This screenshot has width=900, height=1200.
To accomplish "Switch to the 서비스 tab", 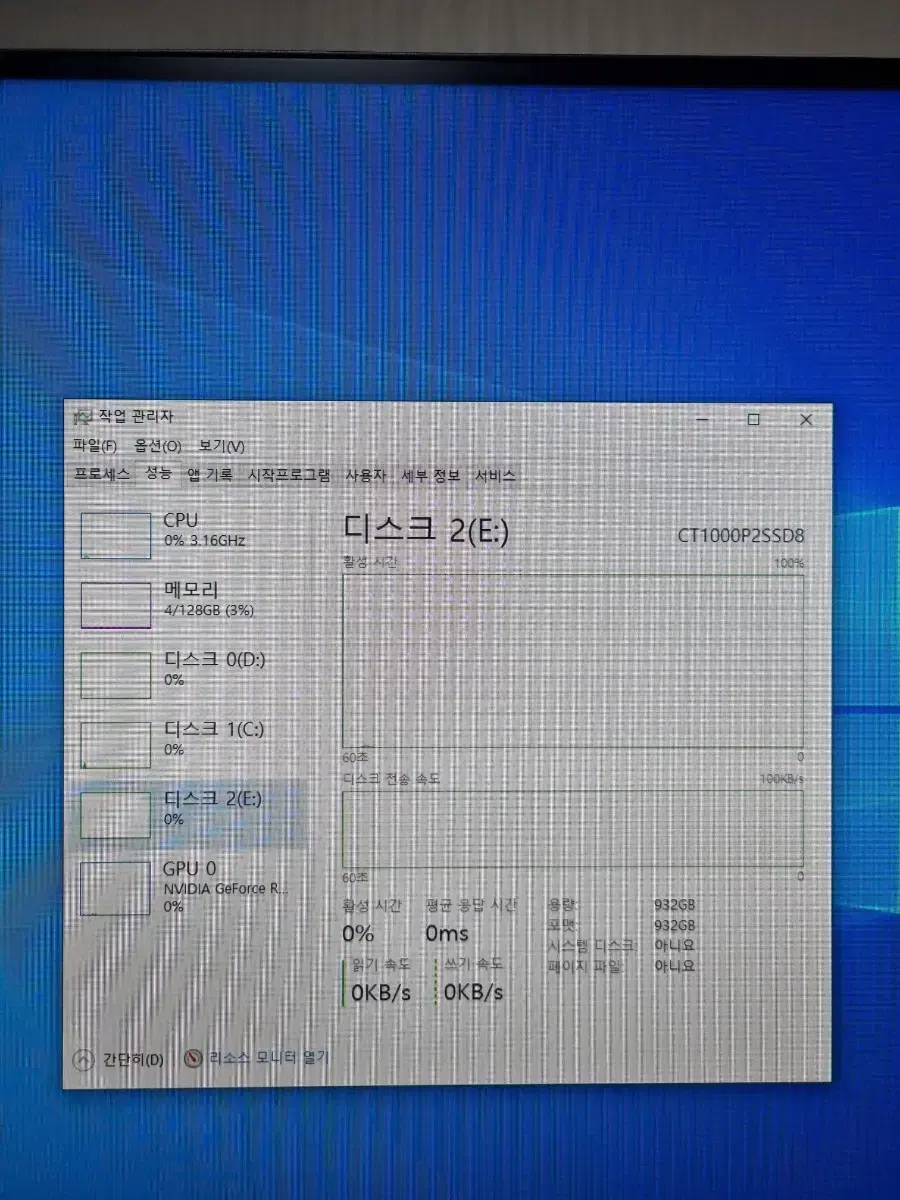I will (x=495, y=476).
